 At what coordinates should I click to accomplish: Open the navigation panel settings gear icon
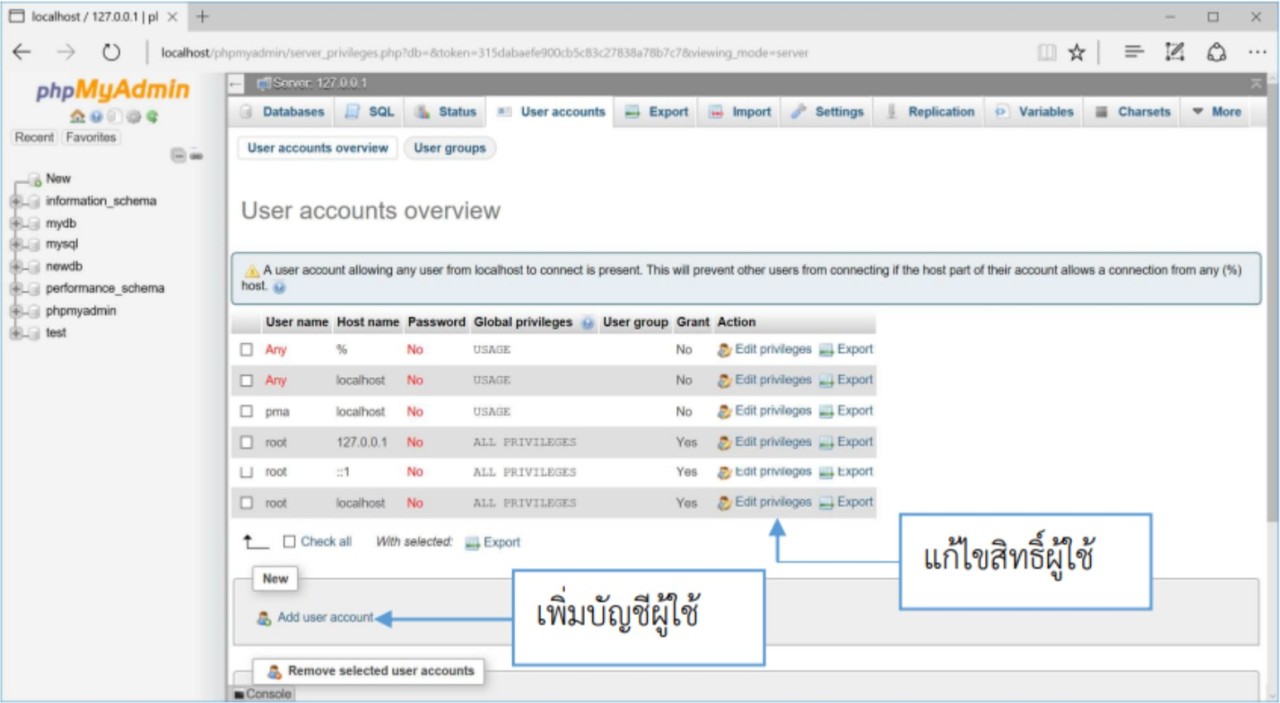coord(136,117)
